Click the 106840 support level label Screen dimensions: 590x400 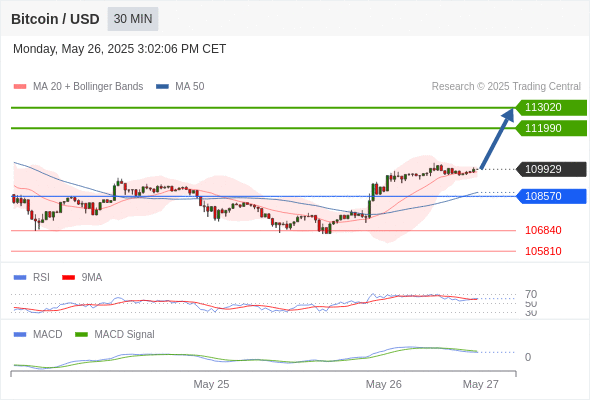point(543,230)
